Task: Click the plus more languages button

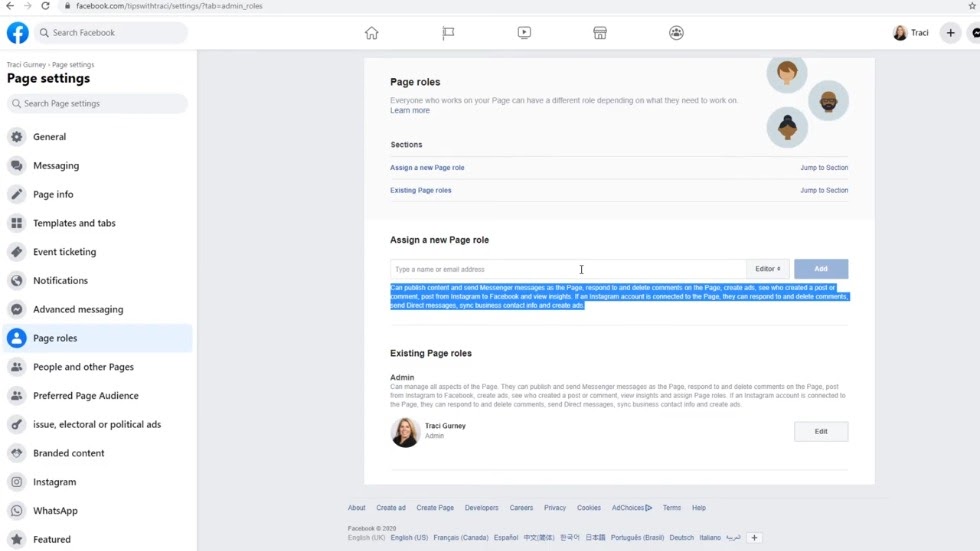Action: point(754,537)
